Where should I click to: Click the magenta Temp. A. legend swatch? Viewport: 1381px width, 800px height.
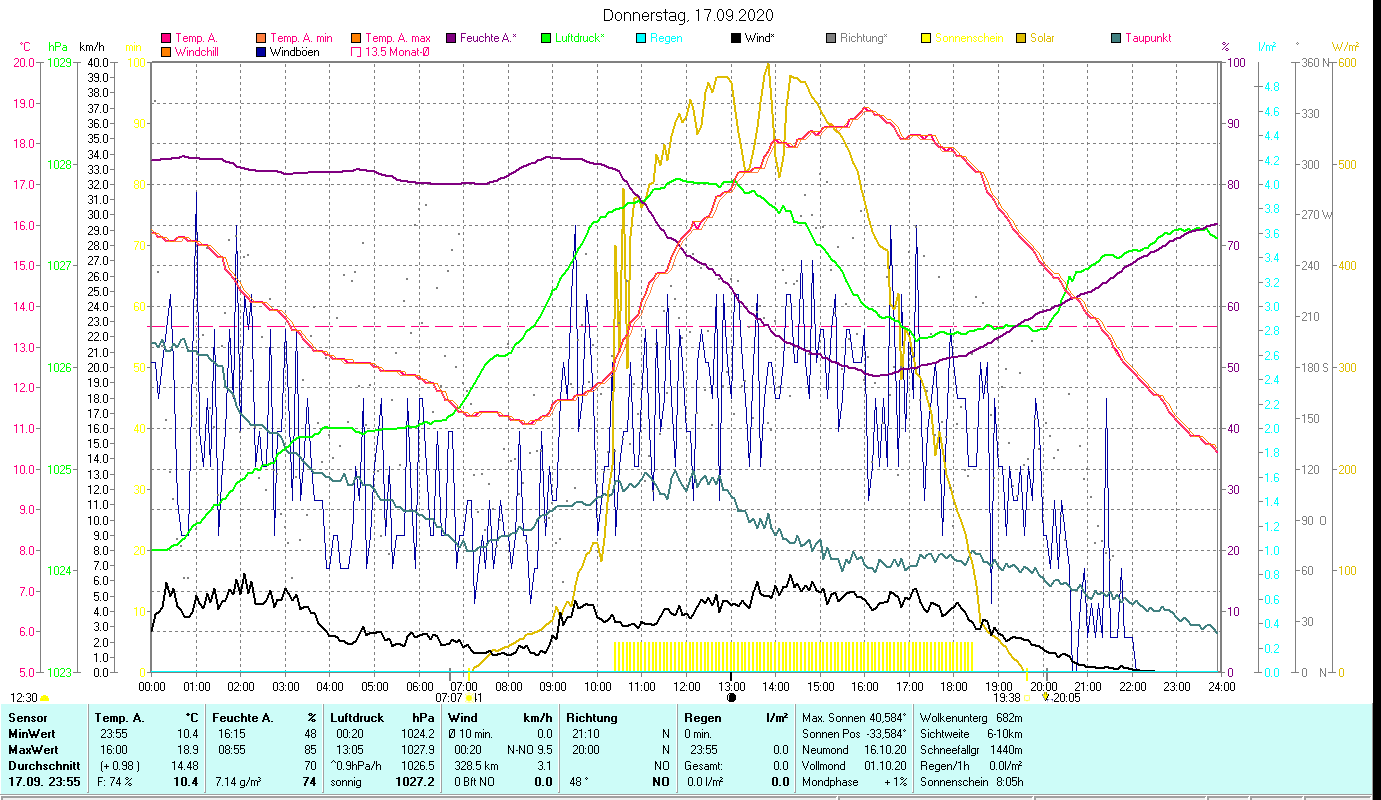coord(166,38)
